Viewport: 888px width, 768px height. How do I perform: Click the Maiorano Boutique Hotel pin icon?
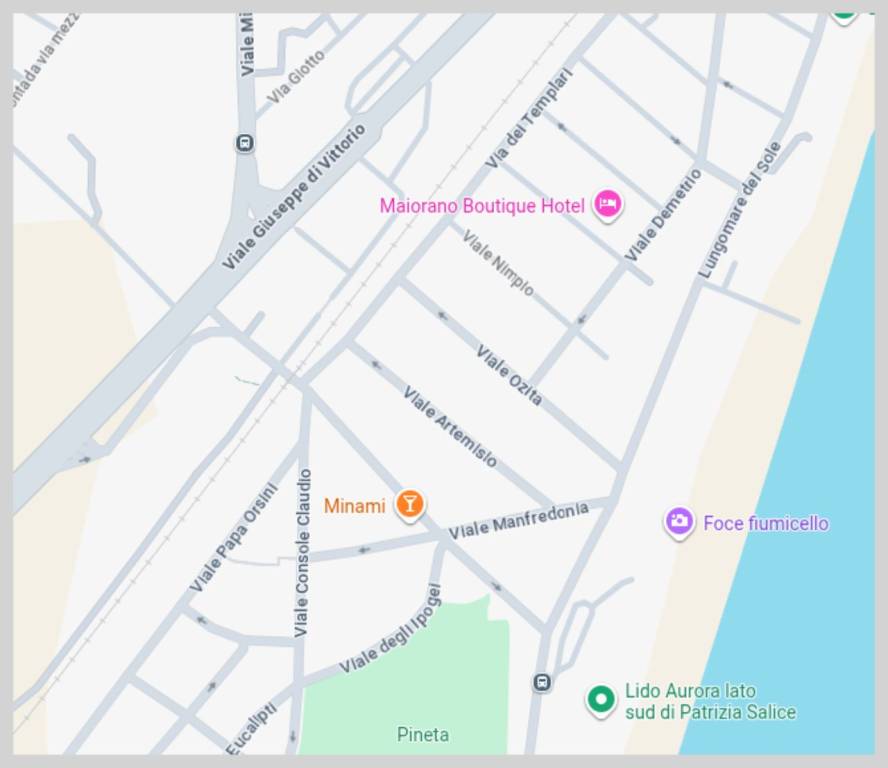607,204
